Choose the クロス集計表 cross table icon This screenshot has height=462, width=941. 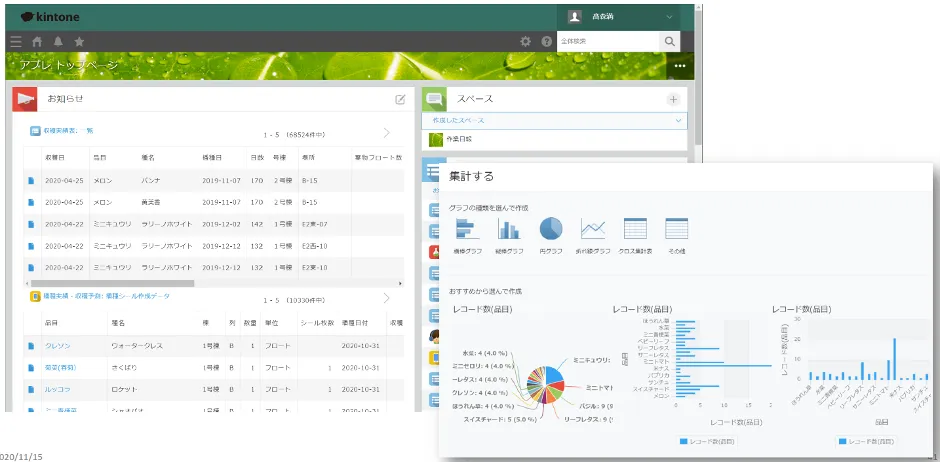click(x=635, y=229)
